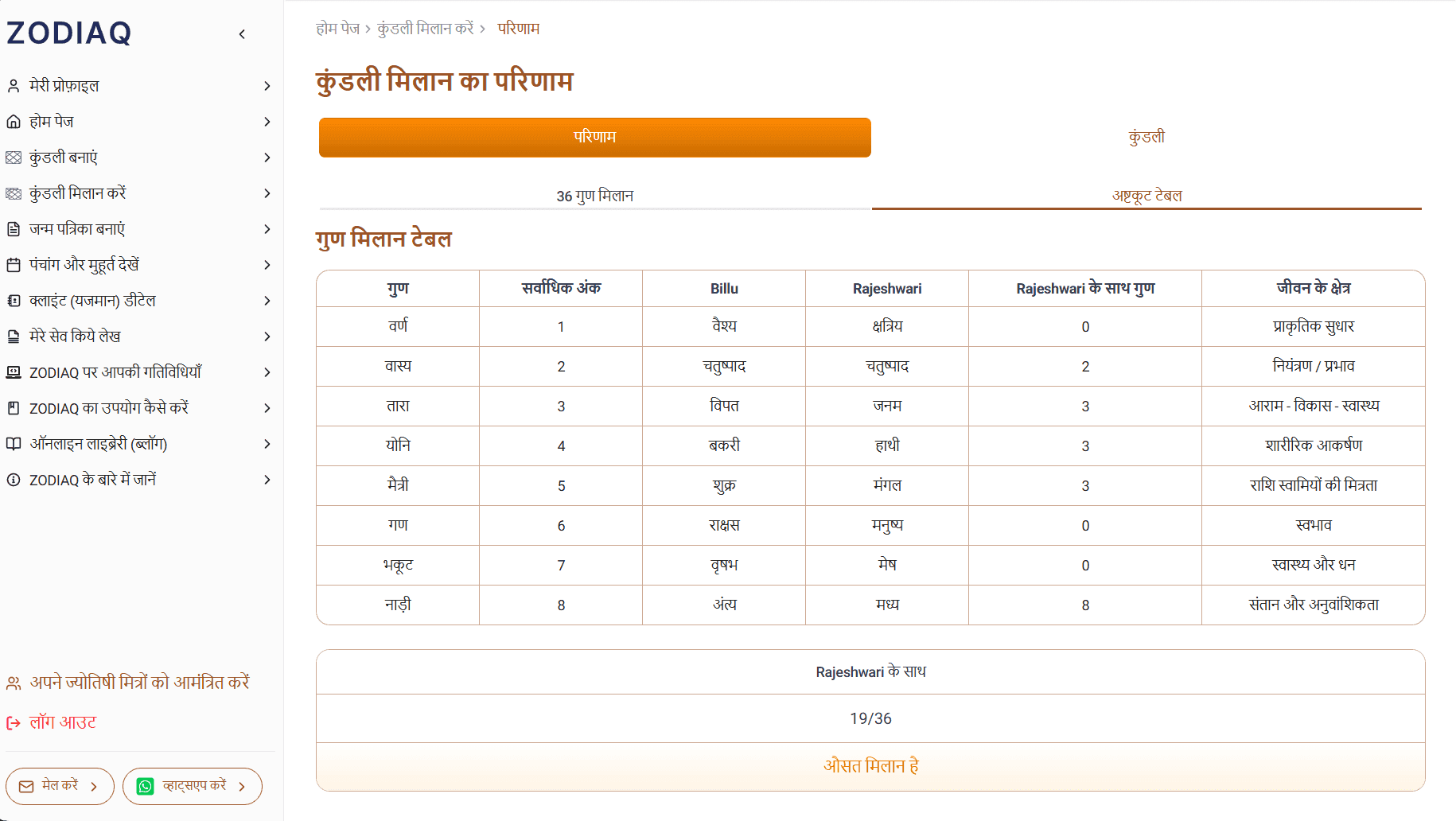Switch to the अष्टकूट टेबल tab
This screenshot has width=1456, height=821.
point(1146,195)
